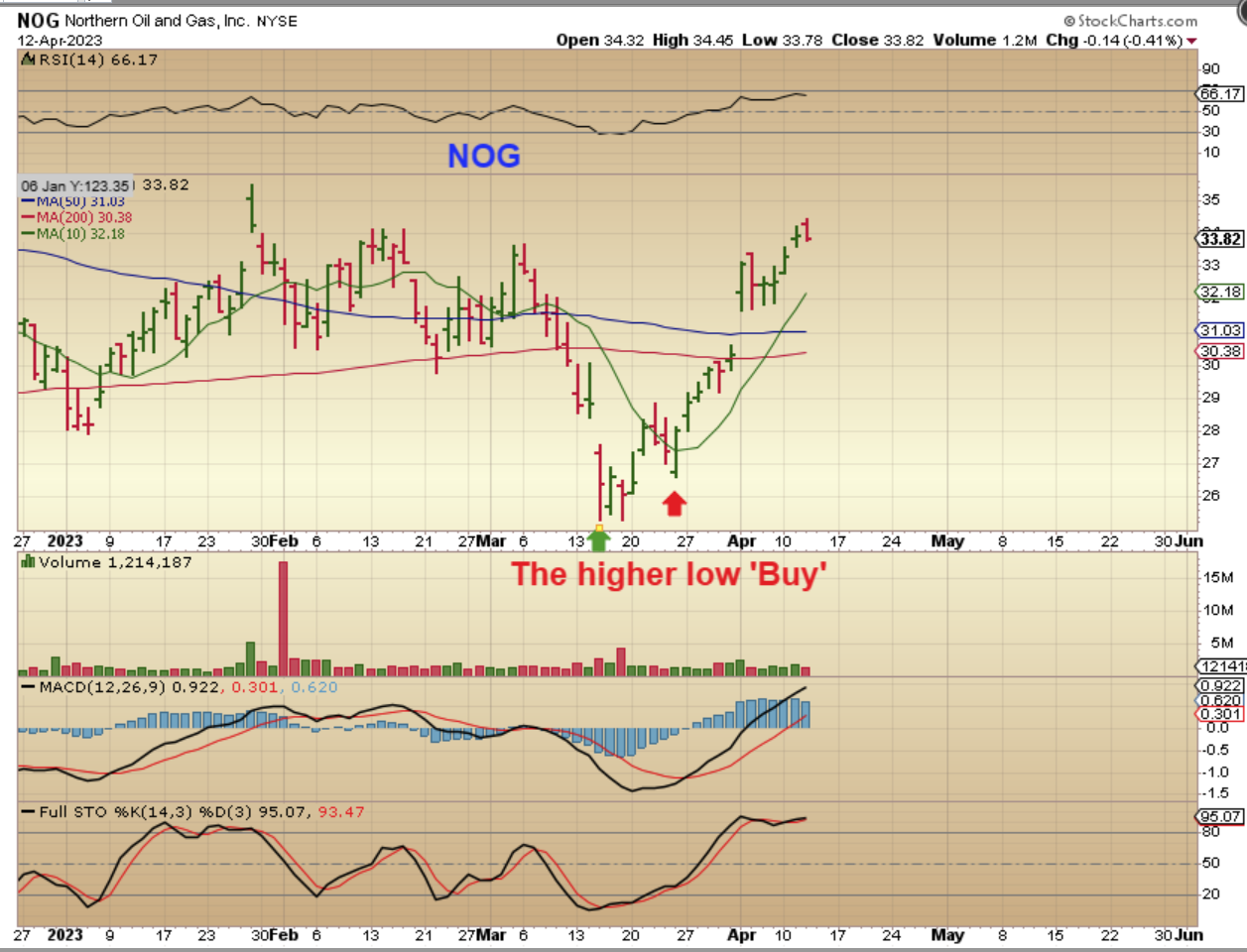Click the NYSE exchange label
The height and width of the screenshot is (952, 1247).
(x=277, y=21)
